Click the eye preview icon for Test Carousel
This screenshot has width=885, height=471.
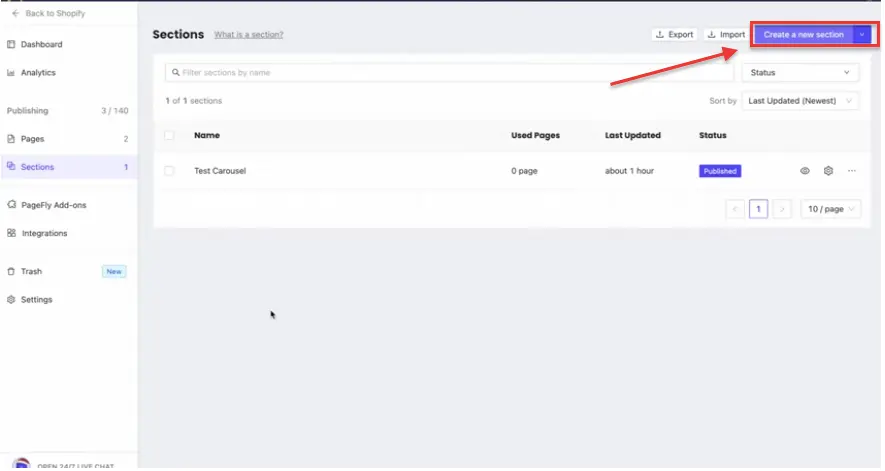click(x=805, y=171)
